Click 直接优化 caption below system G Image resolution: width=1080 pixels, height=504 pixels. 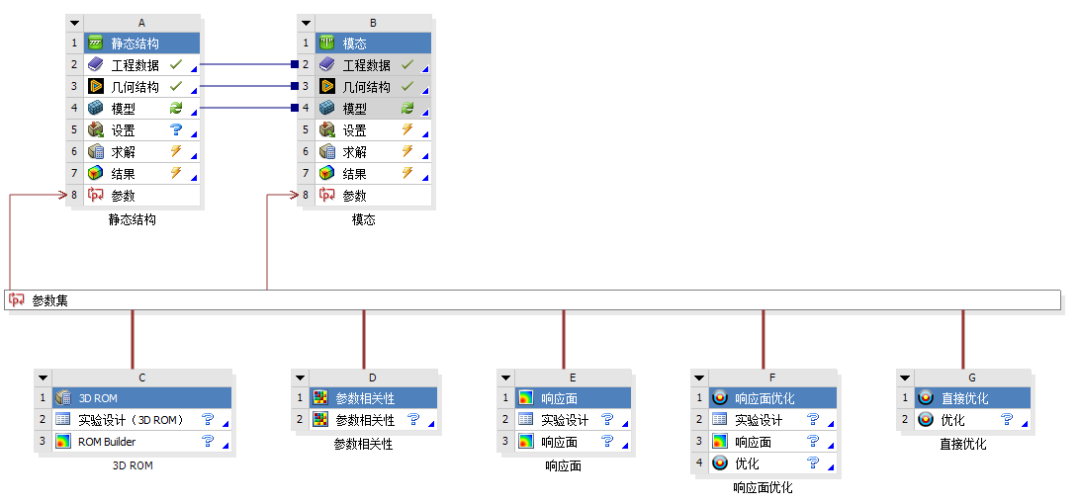click(x=963, y=445)
